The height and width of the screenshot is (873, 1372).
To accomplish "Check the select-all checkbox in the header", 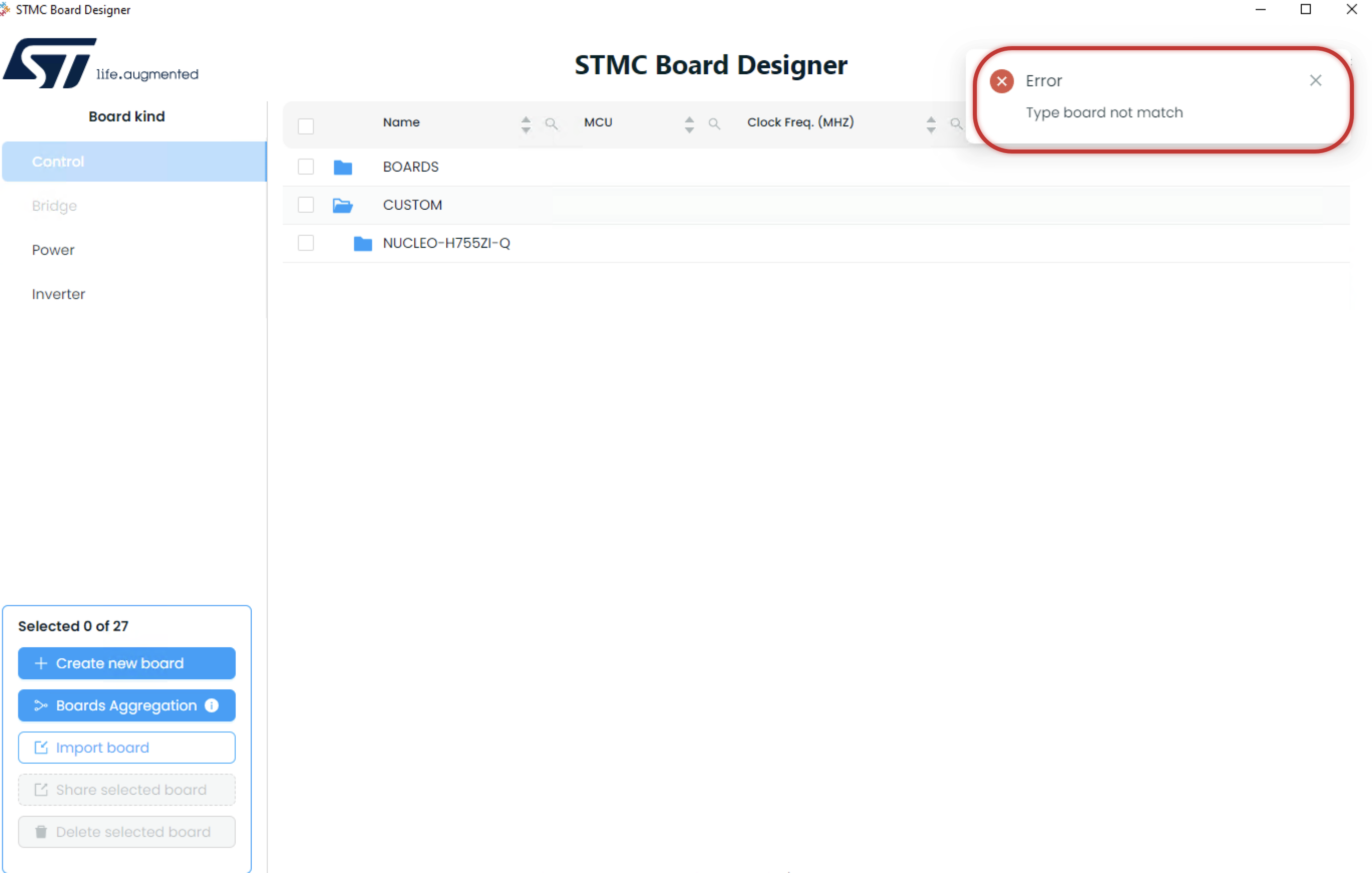I will tap(305, 125).
